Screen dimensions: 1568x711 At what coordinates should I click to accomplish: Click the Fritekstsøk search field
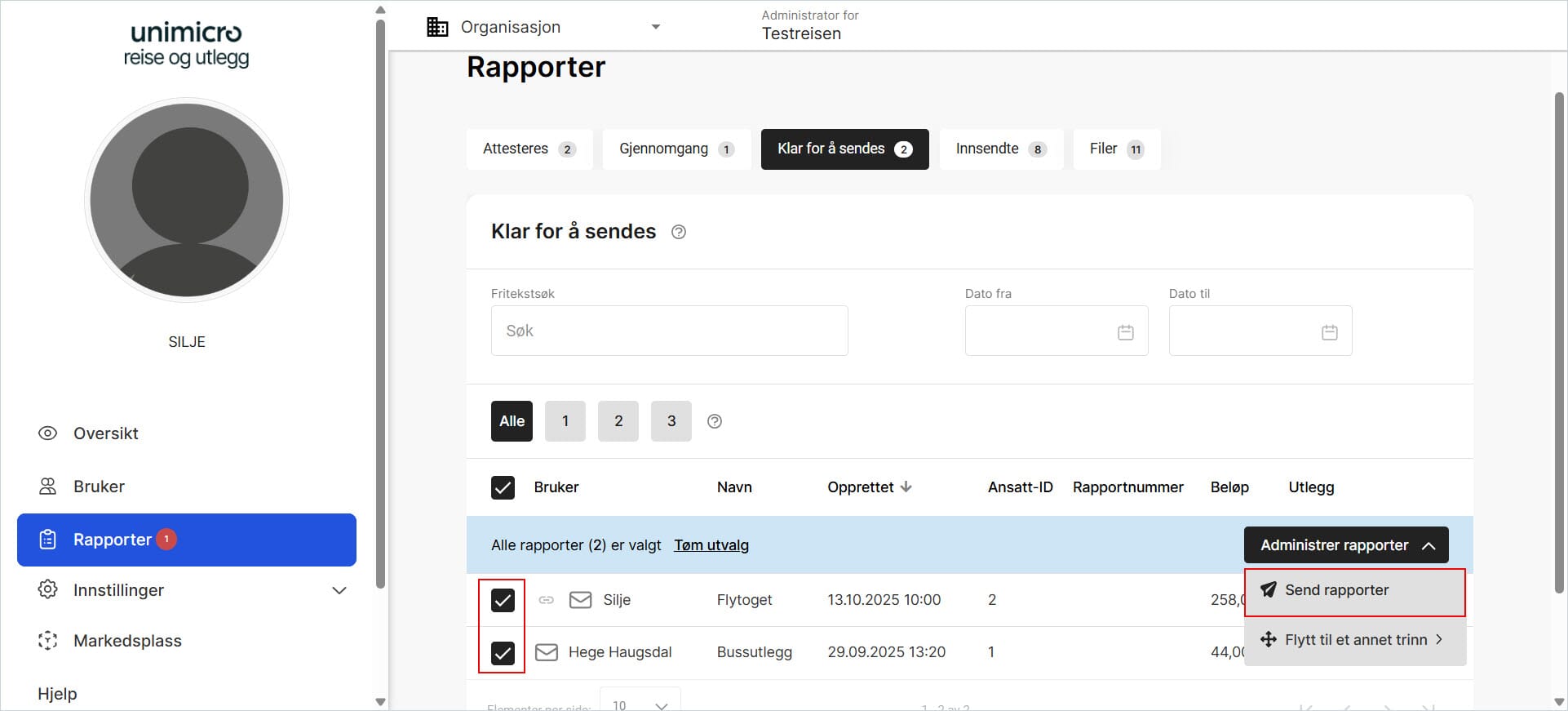(x=669, y=331)
